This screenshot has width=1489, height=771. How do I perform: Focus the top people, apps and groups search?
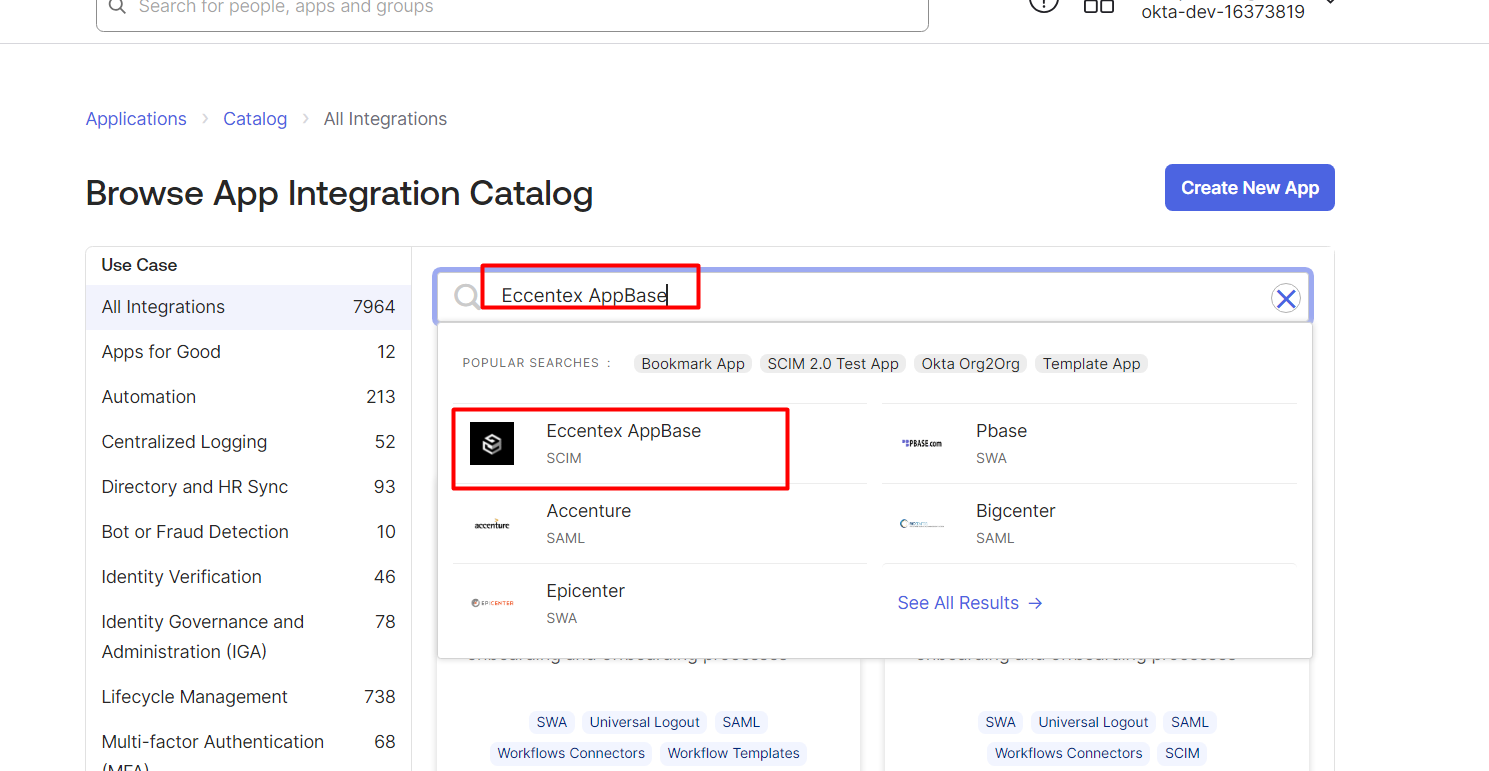512,10
